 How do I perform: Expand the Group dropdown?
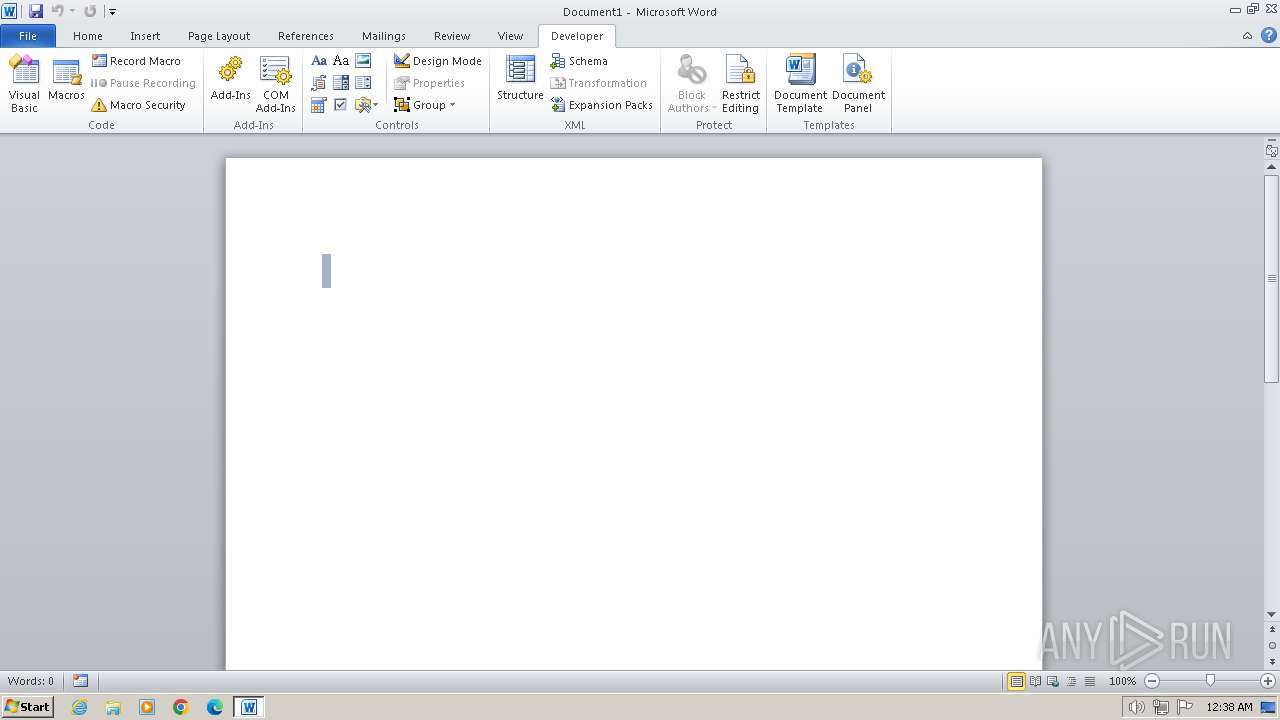pos(425,105)
